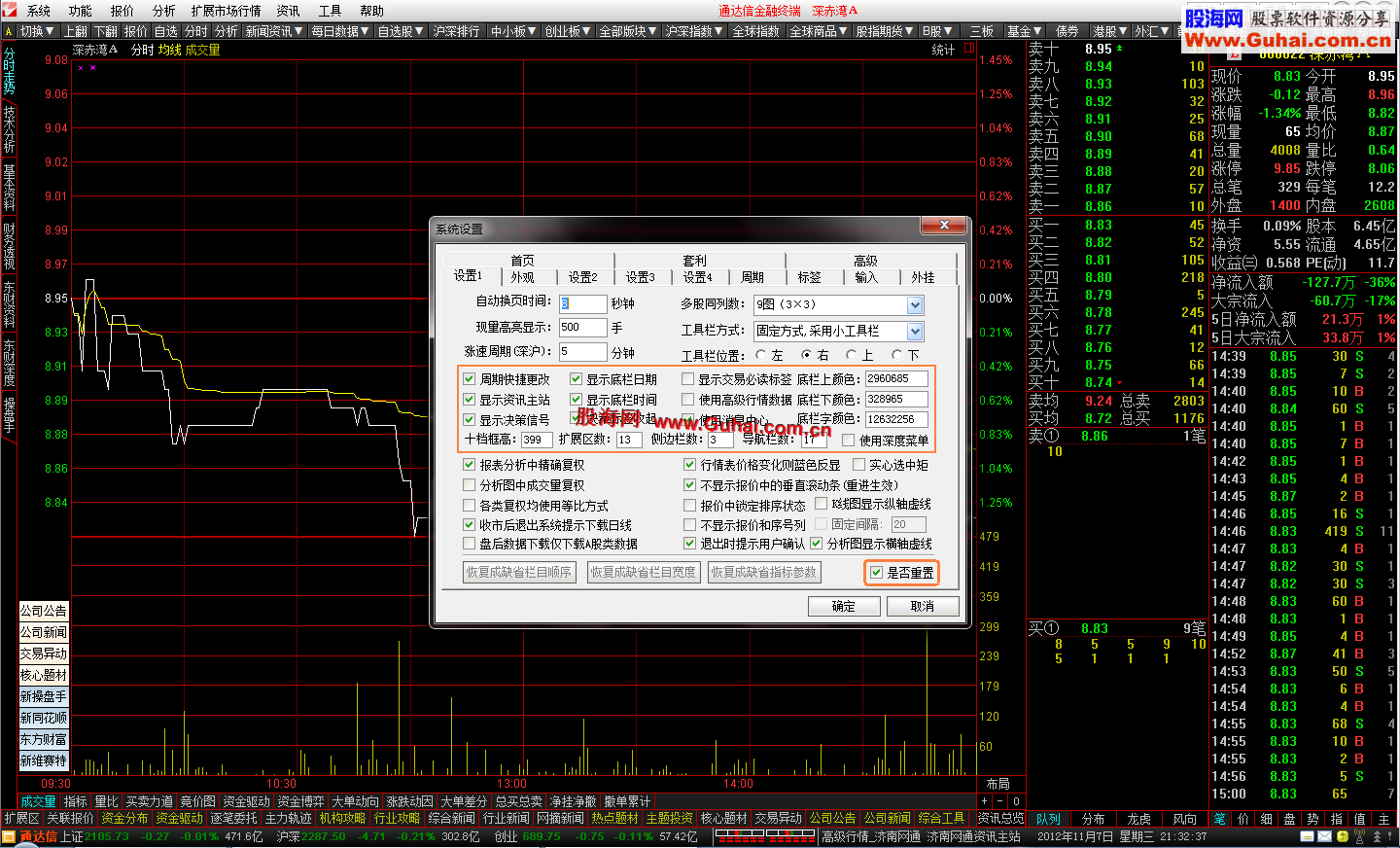
Task: Select toolbar position 左 radio button
Action: (761, 355)
